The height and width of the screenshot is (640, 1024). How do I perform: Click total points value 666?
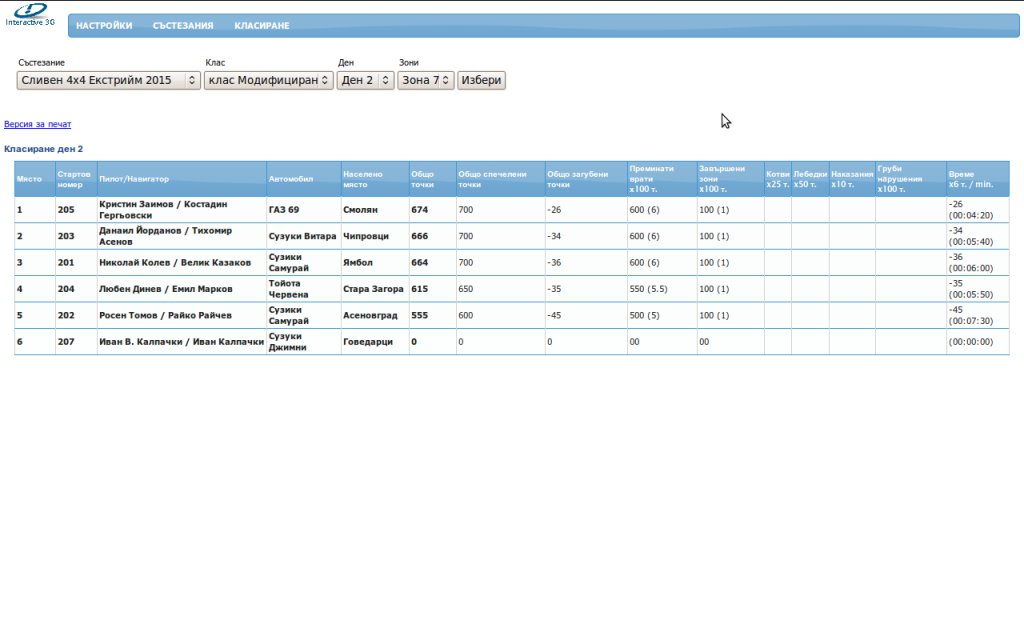pos(419,236)
